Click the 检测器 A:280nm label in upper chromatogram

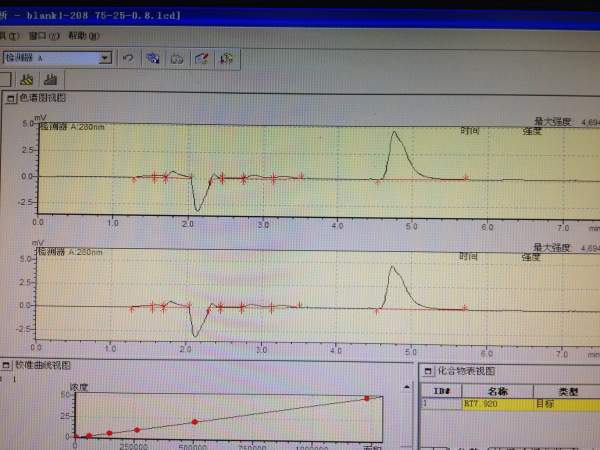click(x=72, y=127)
